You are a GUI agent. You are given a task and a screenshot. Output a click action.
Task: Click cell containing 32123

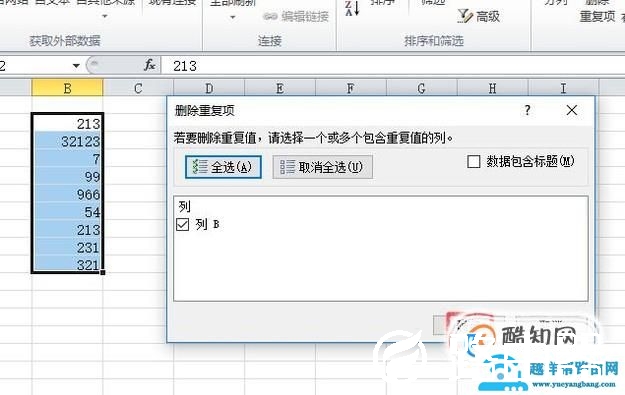67,141
